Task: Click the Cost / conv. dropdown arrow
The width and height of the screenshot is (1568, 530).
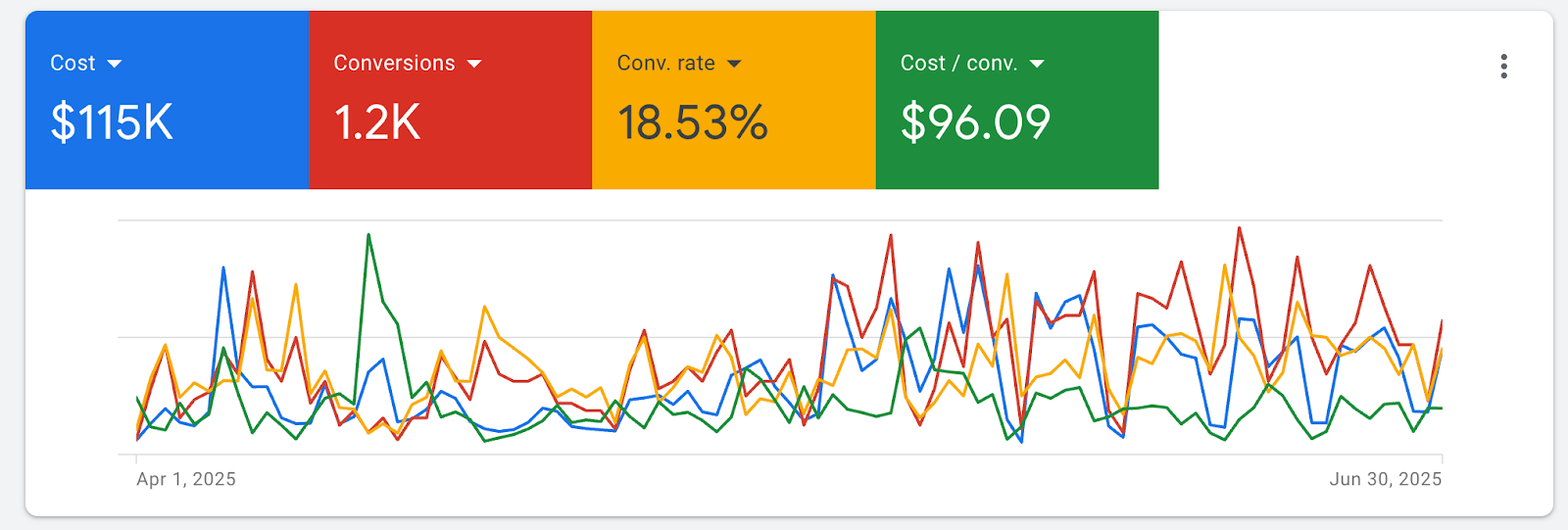Action: (1037, 64)
